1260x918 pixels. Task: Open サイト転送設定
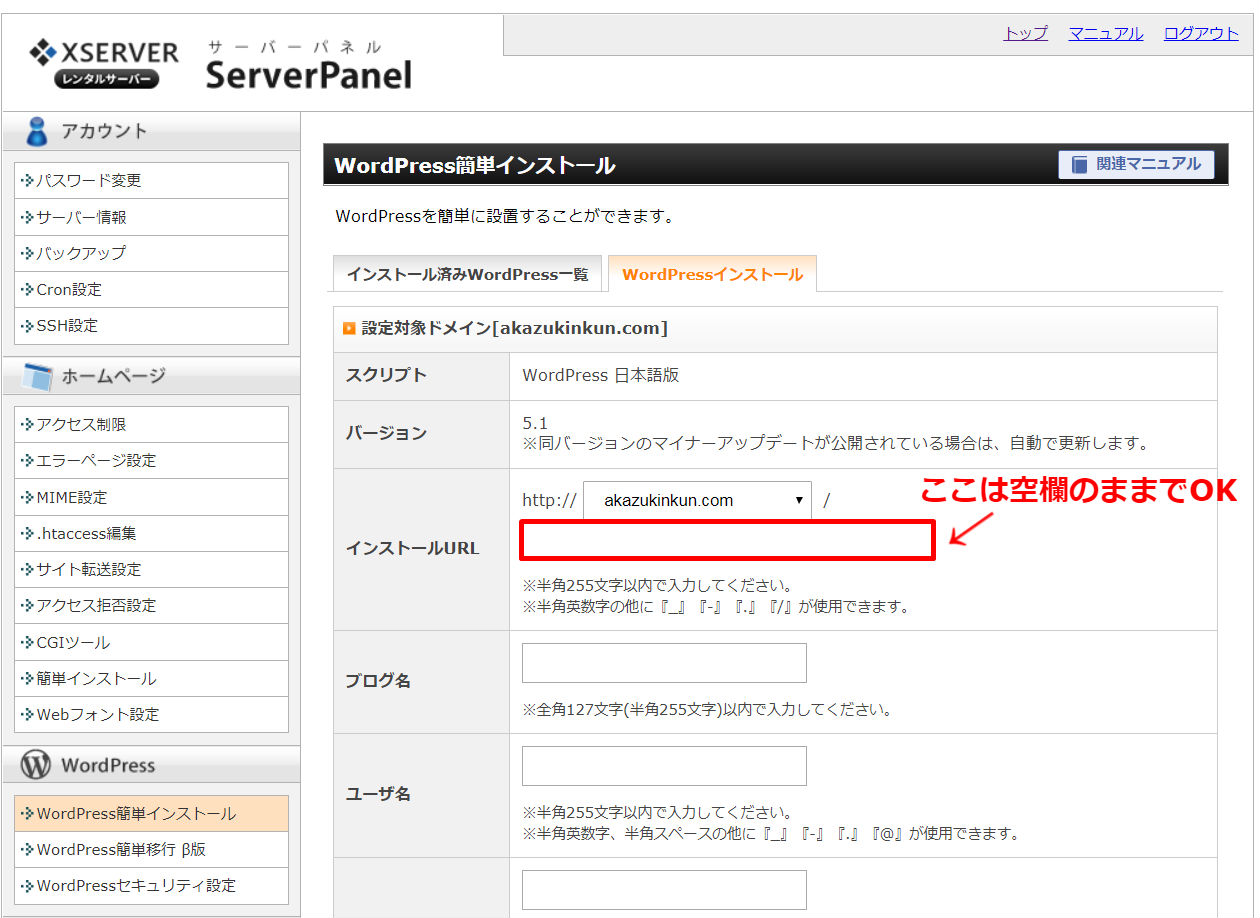point(151,569)
